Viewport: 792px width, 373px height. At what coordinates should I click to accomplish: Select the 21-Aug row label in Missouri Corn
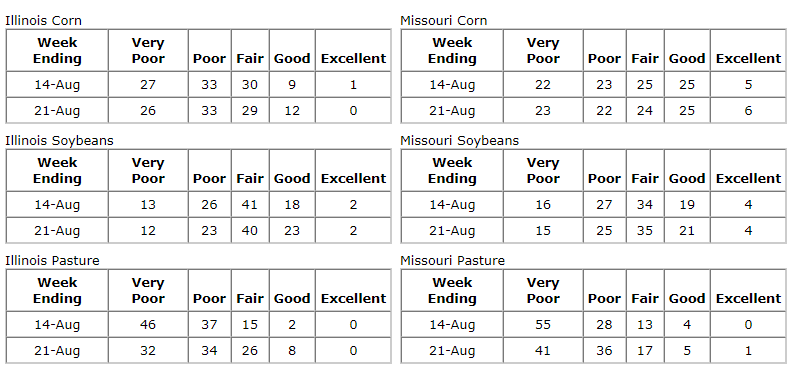click(x=452, y=111)
